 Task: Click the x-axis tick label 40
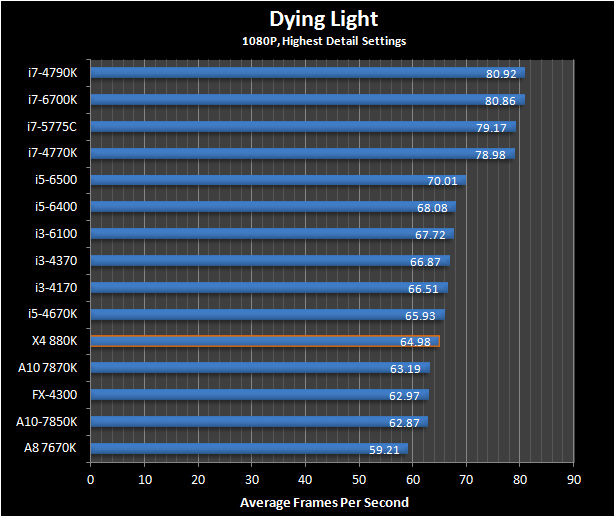pyautogui.click(x=305, y=480)
